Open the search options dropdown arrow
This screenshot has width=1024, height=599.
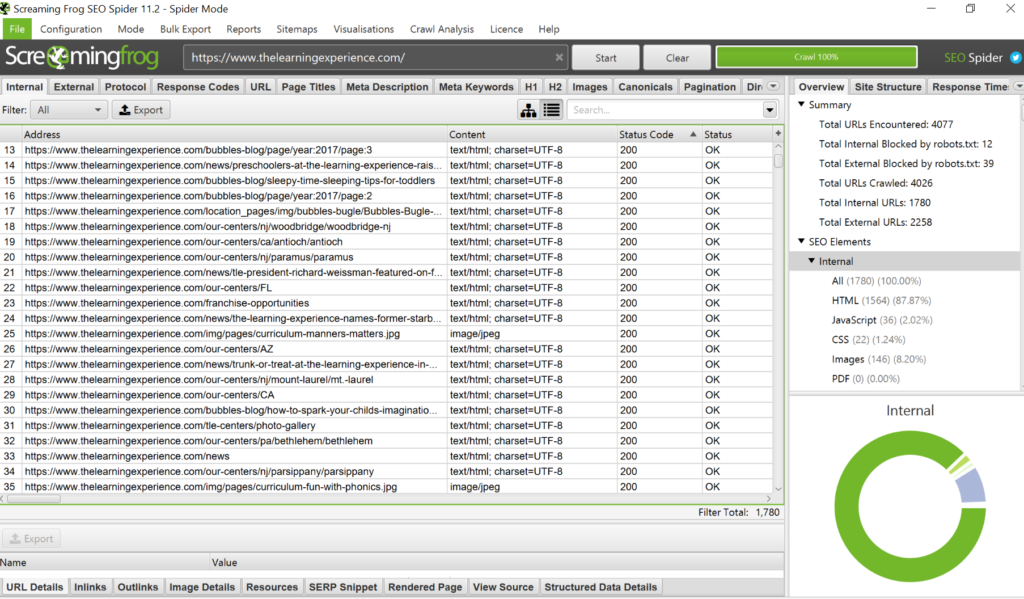[x=770, y=110]
